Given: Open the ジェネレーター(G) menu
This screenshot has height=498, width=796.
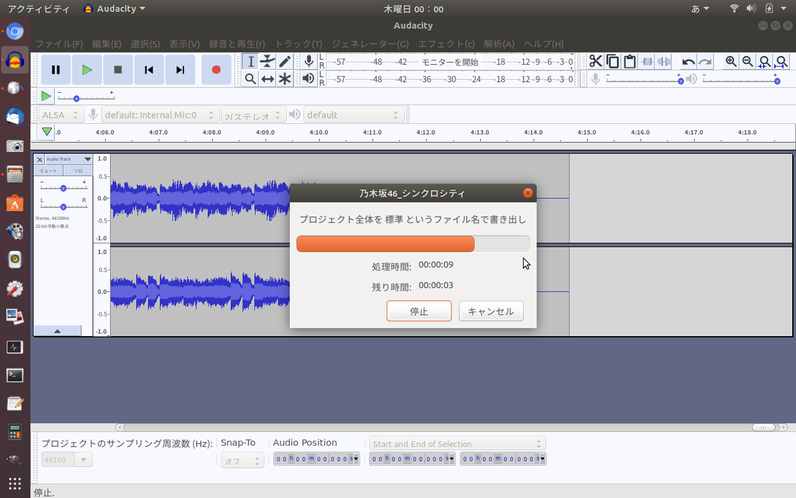Looking at the screenshot, I should coord(370,44).
